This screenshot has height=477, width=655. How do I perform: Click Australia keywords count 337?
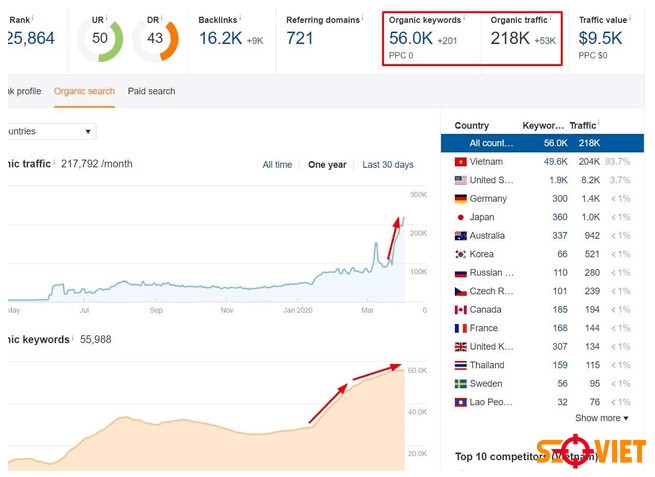pos(560,236)
